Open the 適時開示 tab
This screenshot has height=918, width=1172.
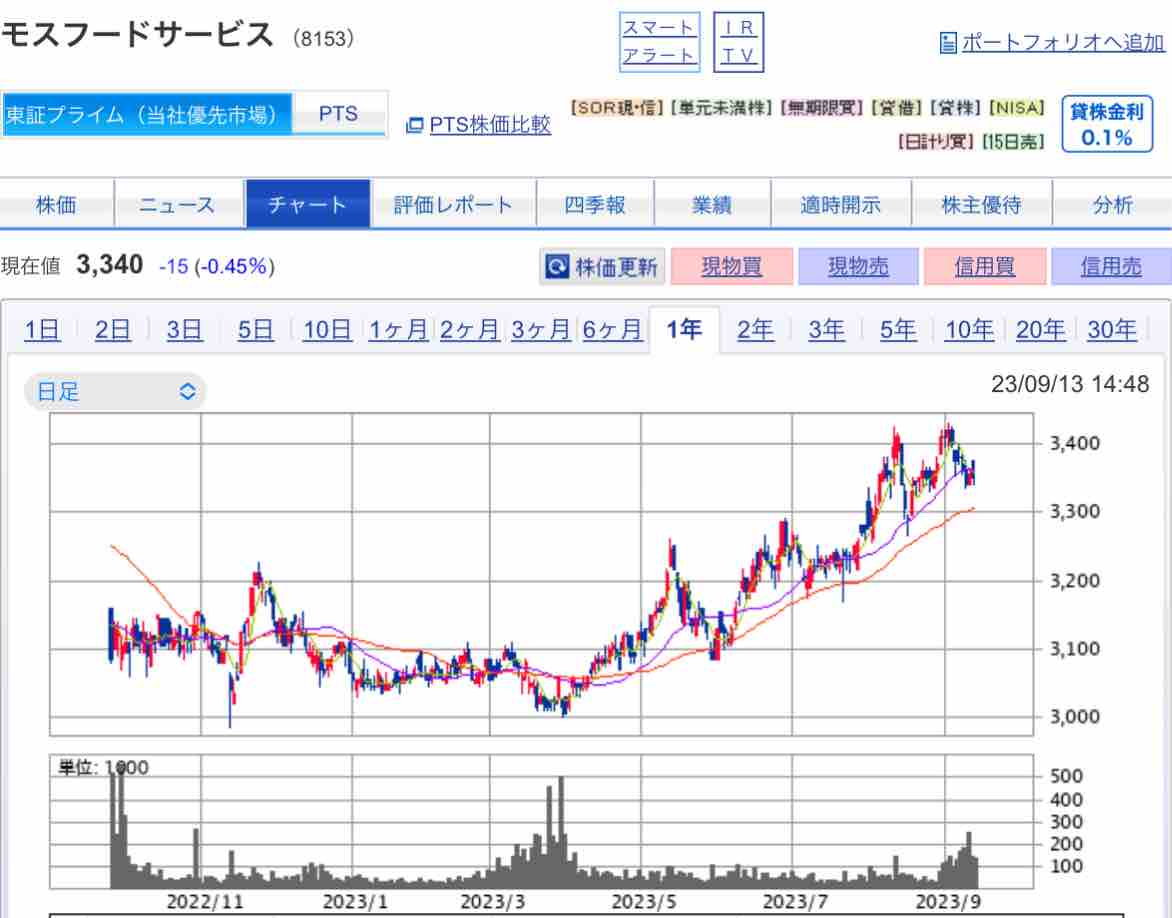click(841, 204)
